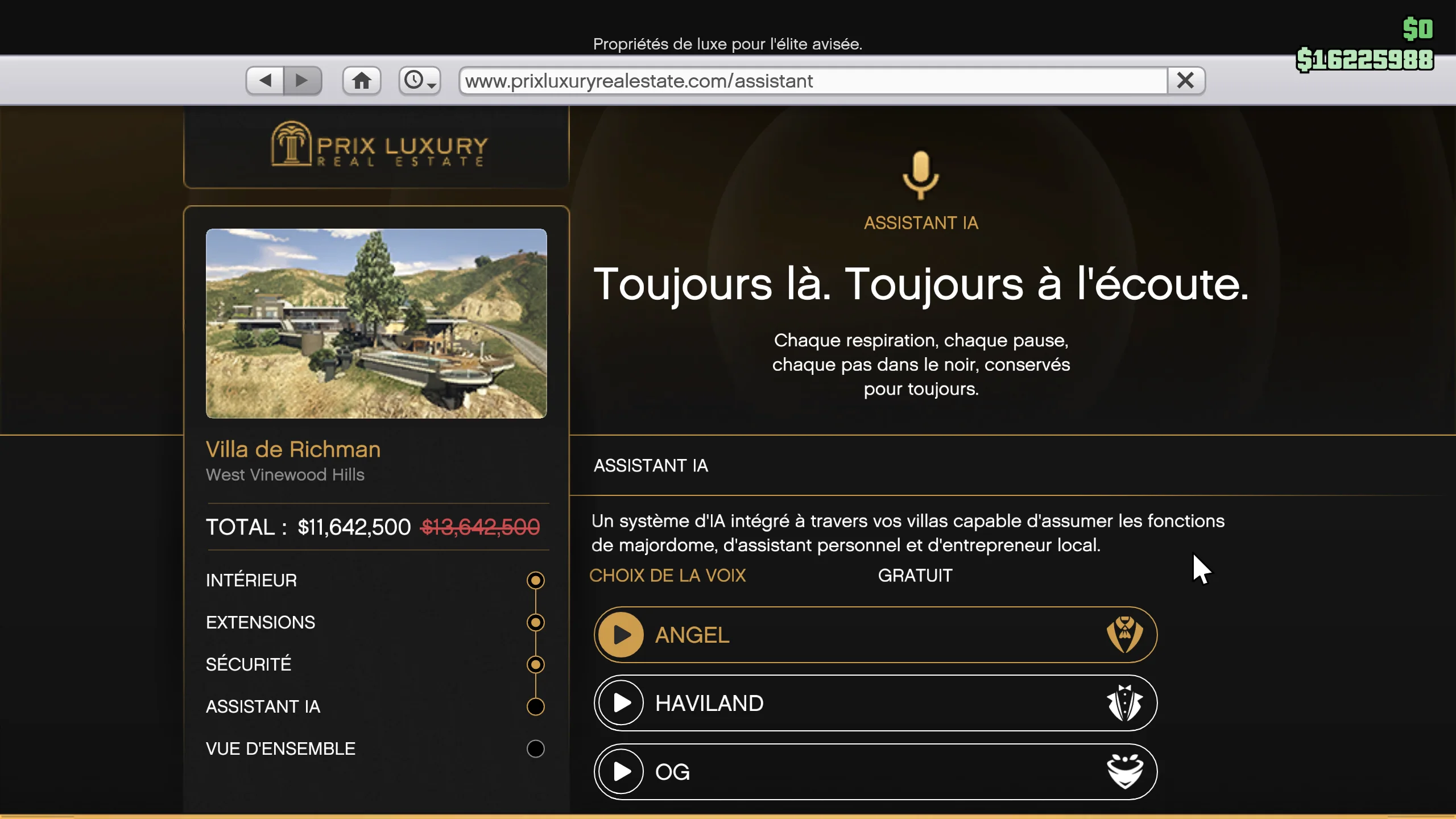The image size is (1456, 819).
Task: Play the ANGEL voice sample
Action: pyautogui.click(x=621, y=635)
